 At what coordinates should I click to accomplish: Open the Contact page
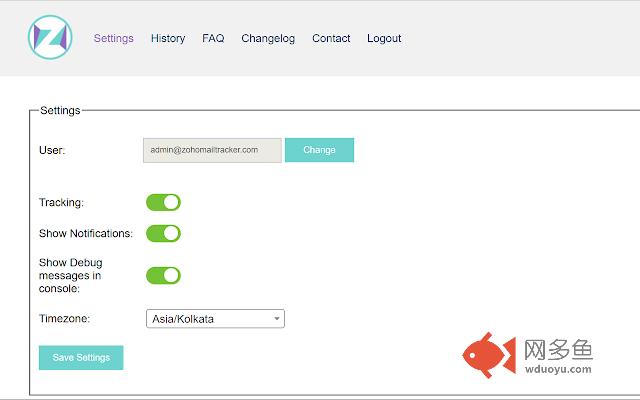[331, 38]
